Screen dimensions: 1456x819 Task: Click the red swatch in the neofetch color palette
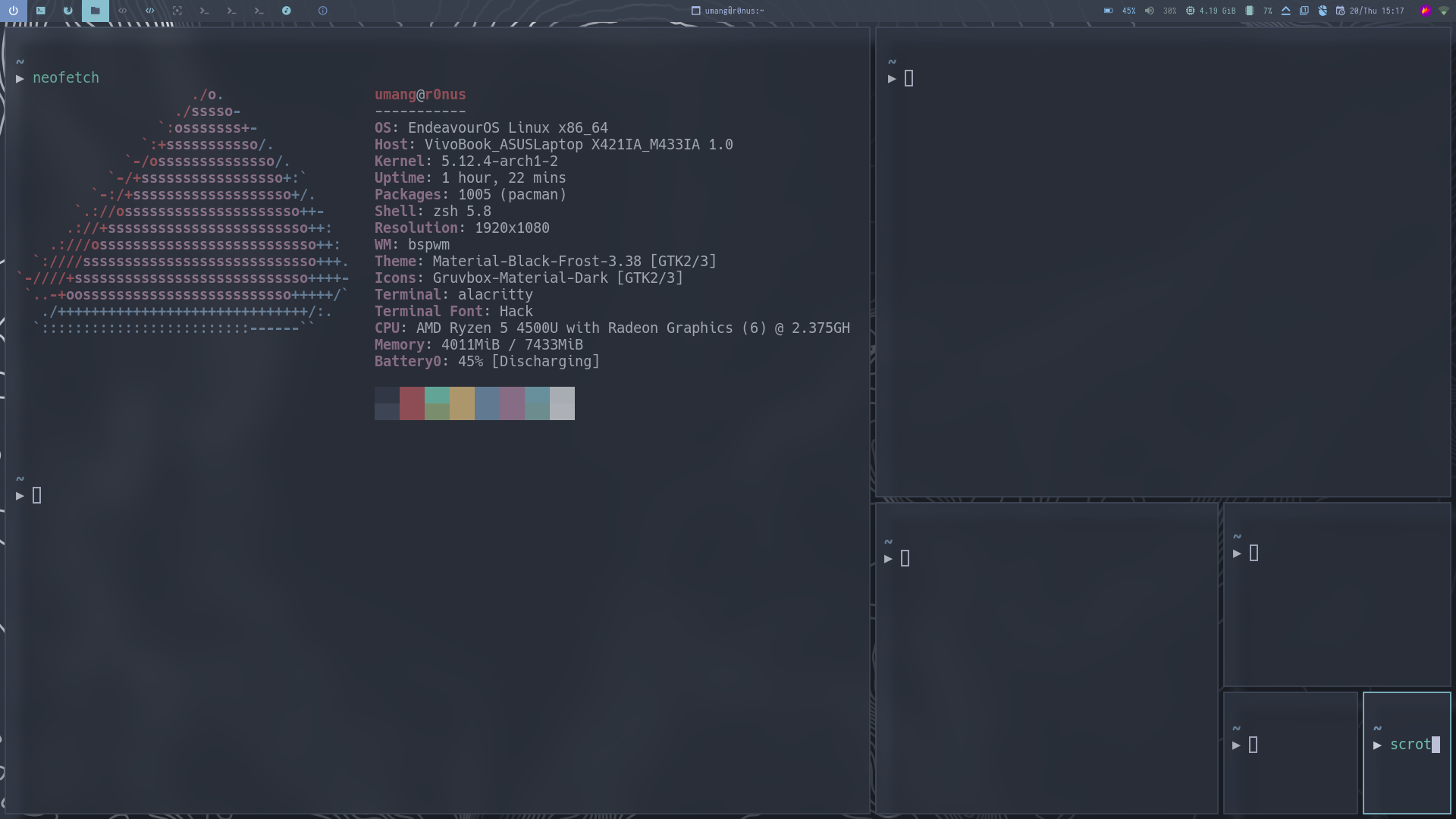pos(412,403)
